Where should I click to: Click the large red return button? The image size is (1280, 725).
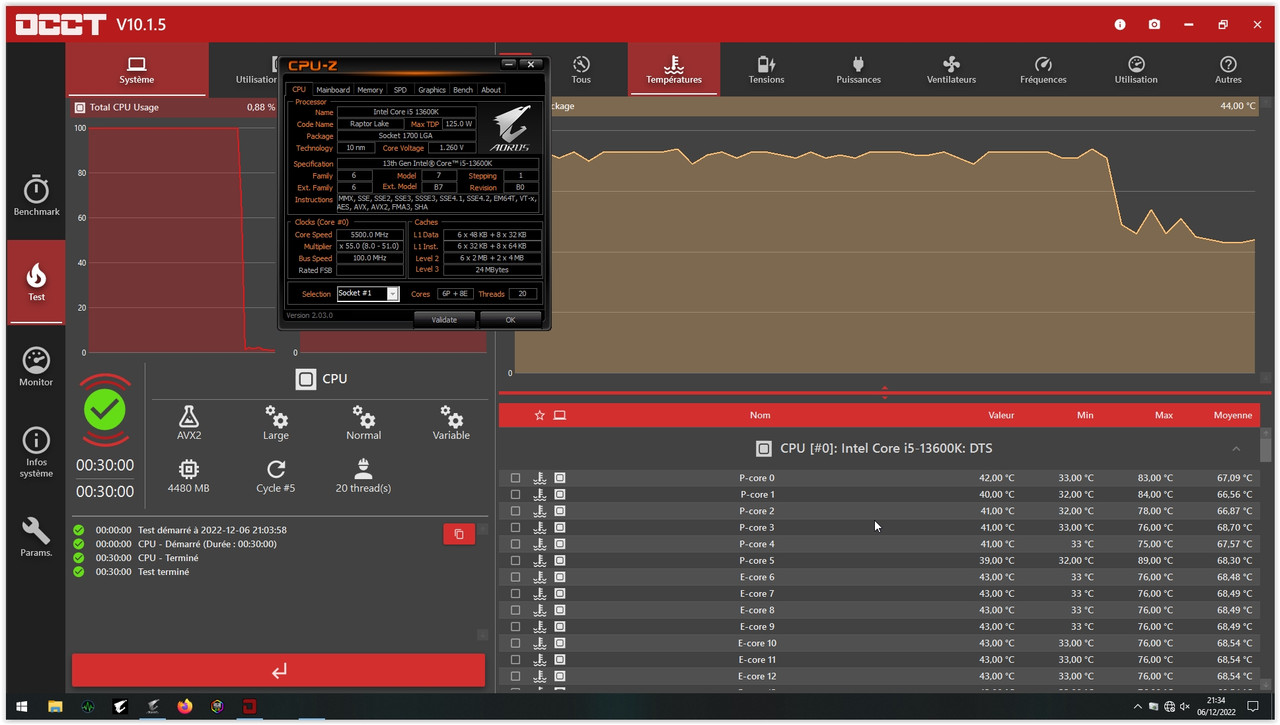coord(278,670)
